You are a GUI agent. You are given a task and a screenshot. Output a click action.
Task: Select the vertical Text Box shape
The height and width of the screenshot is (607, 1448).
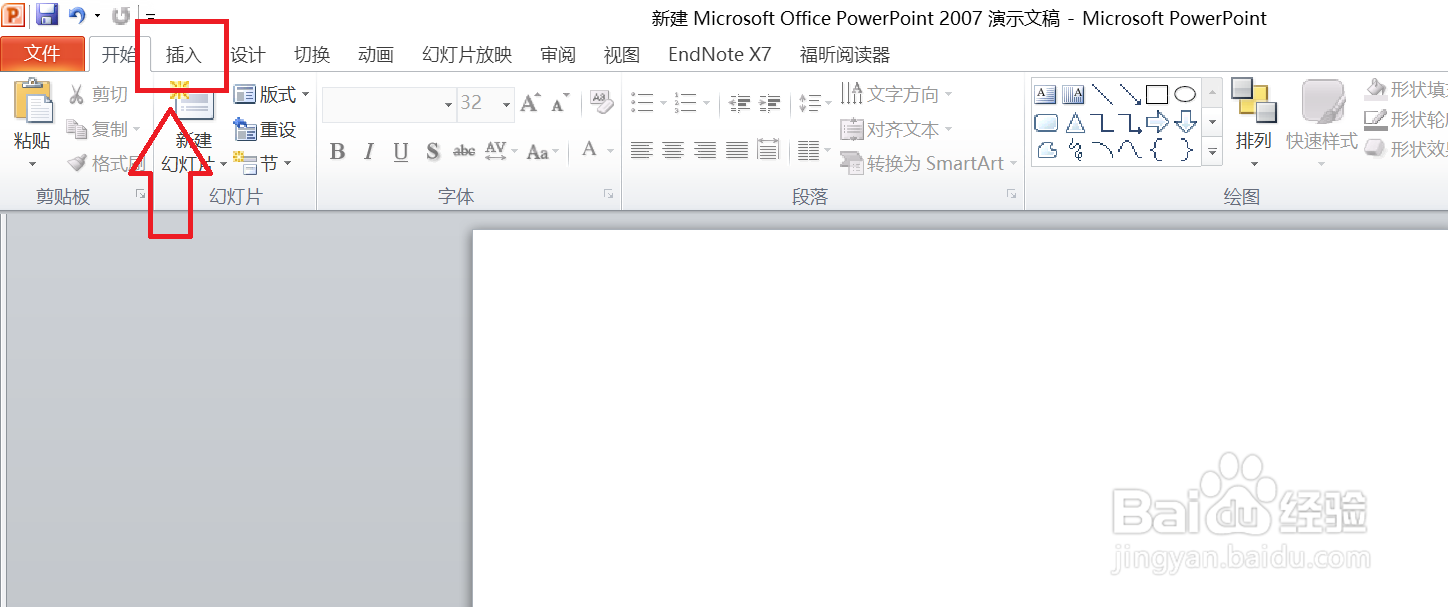(1073, 95)
